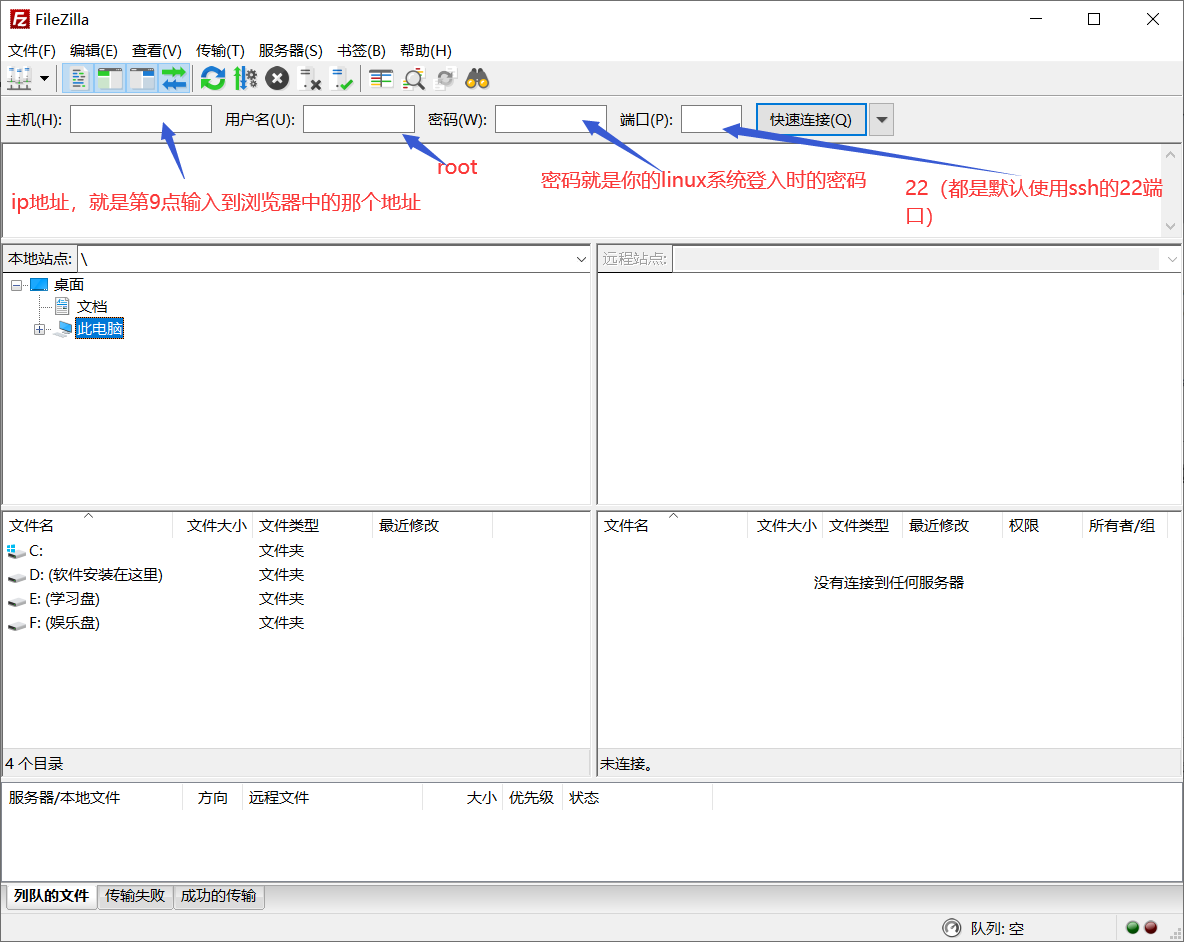Open the 帮助(H) menu
Screen dimensions: 1184x942
point(426,51)
